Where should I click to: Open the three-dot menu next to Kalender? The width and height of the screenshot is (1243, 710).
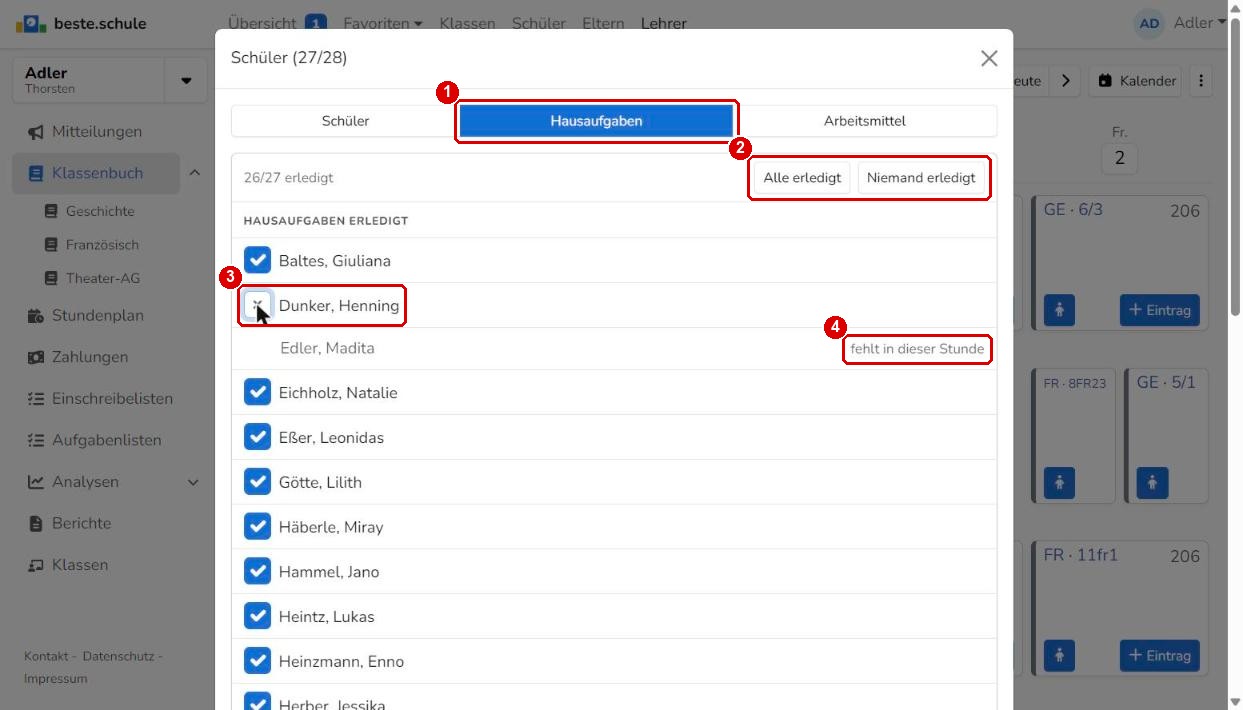pos(1201,81)
